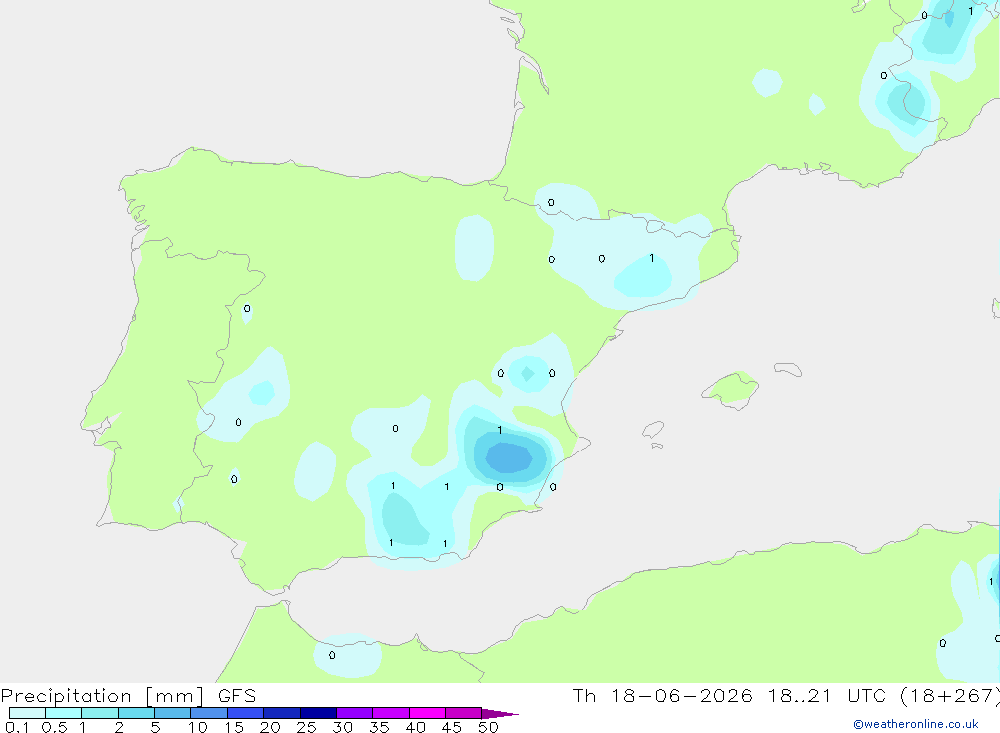Click the darkest blue rain core in southeast Spain

click(x=508, y=457)
